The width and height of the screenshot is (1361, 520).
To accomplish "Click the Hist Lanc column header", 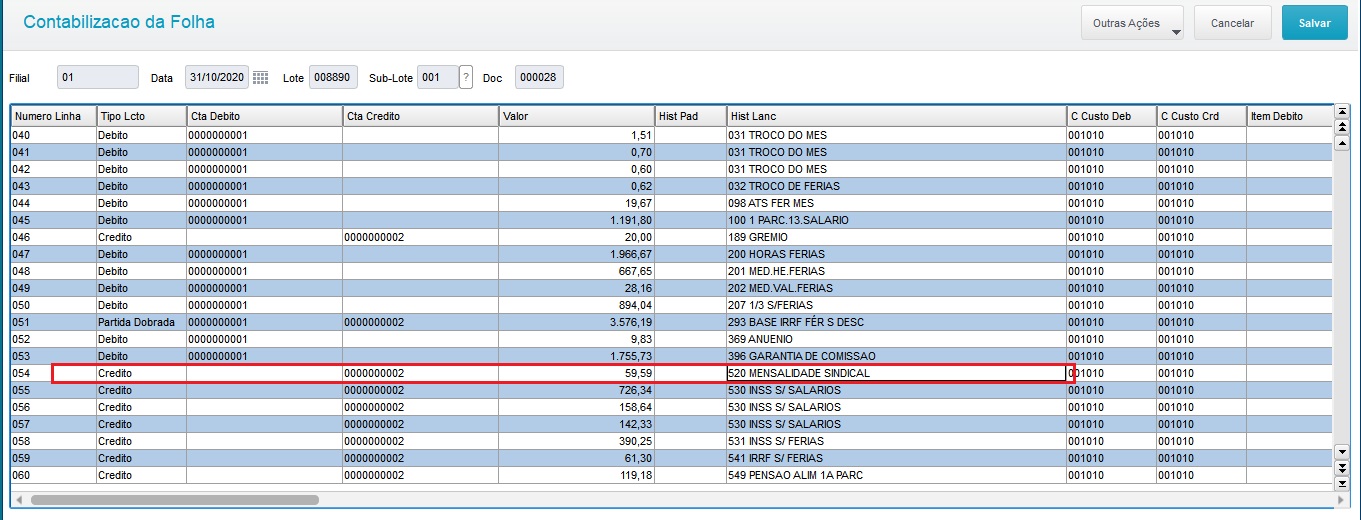I will click(x=897, y=116).
